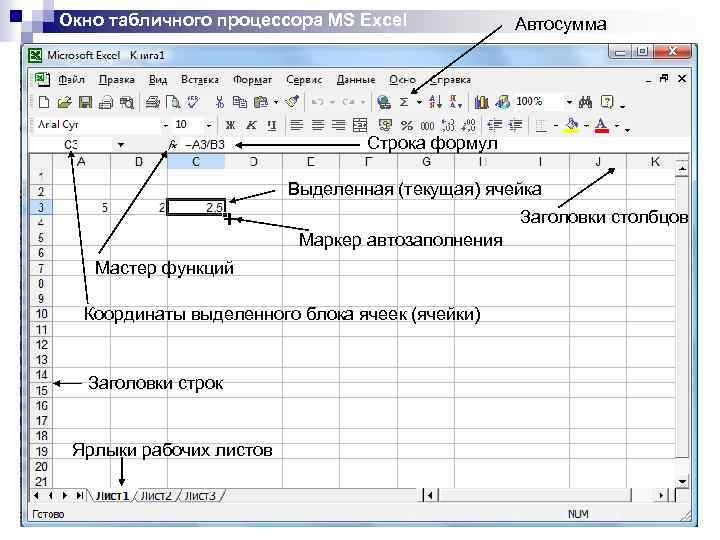Decrease decimal places
Image resolution: width=720 pixels, height=540 pixels.
[469, 125]
